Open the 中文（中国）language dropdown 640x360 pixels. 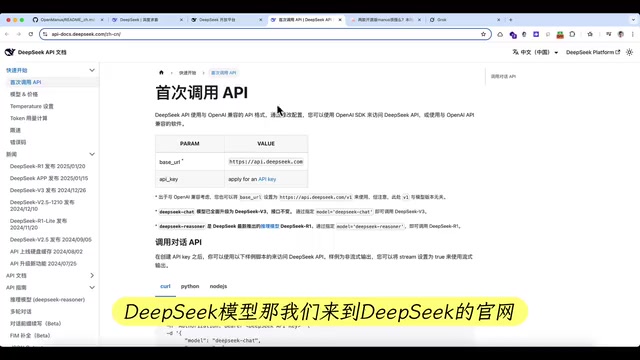[535, 52]
